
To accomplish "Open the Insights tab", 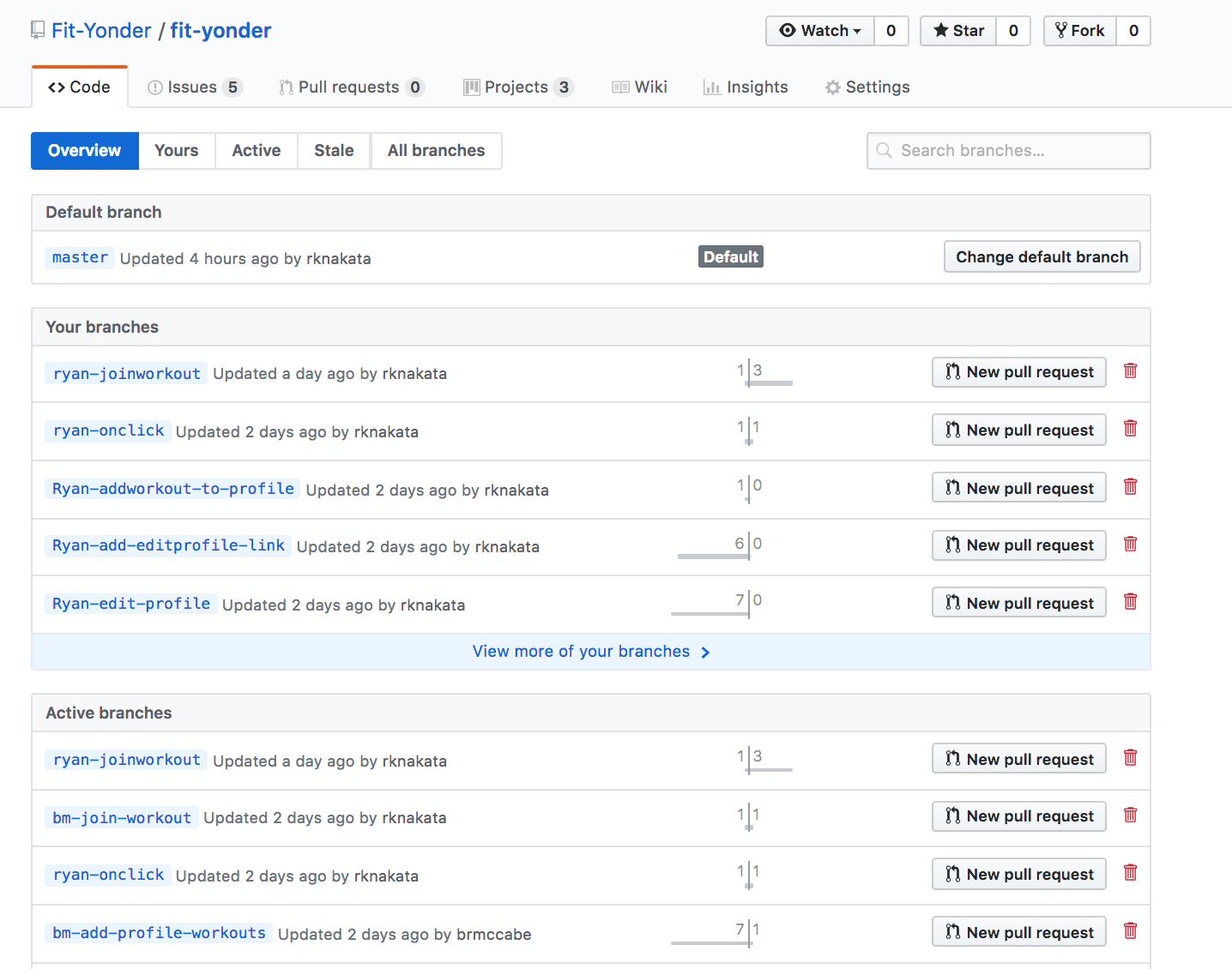I will click(745, 87).
